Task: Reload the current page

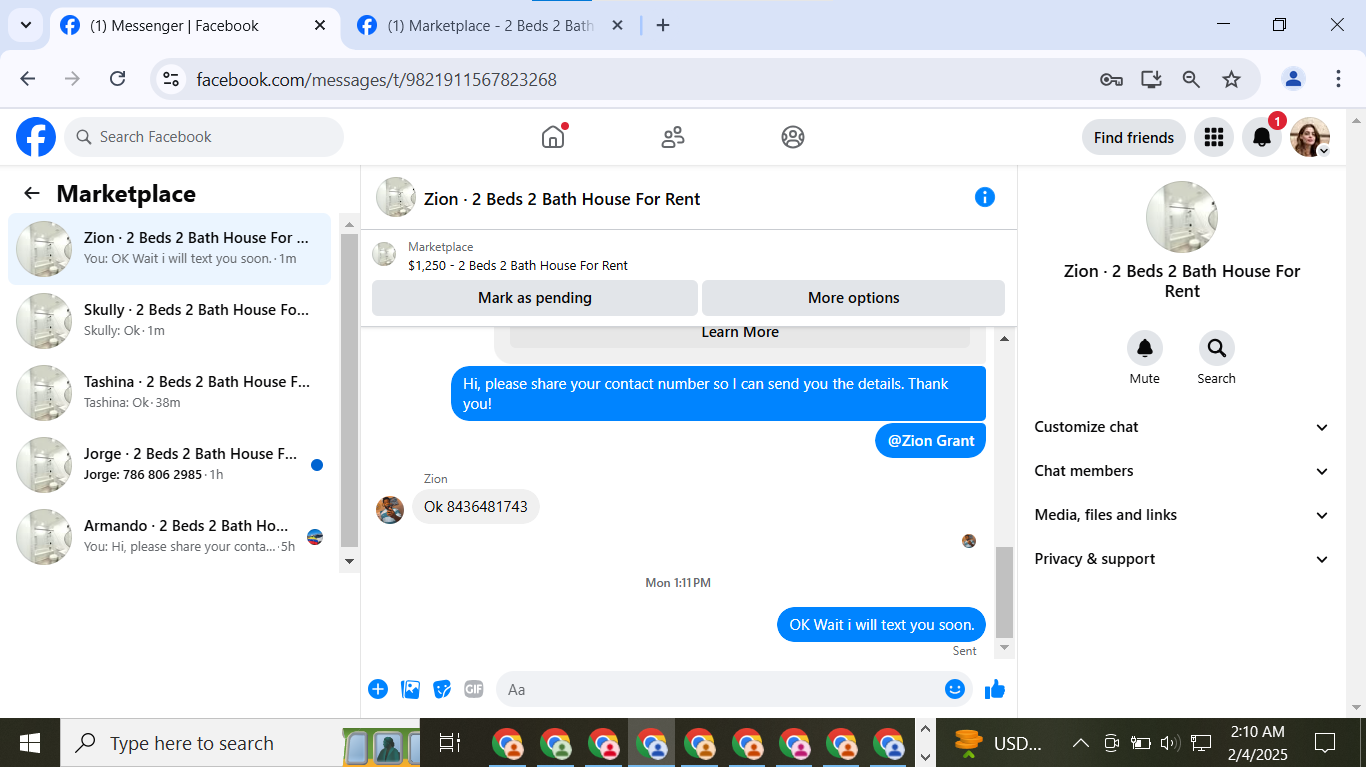Action: tap(117, 79)
